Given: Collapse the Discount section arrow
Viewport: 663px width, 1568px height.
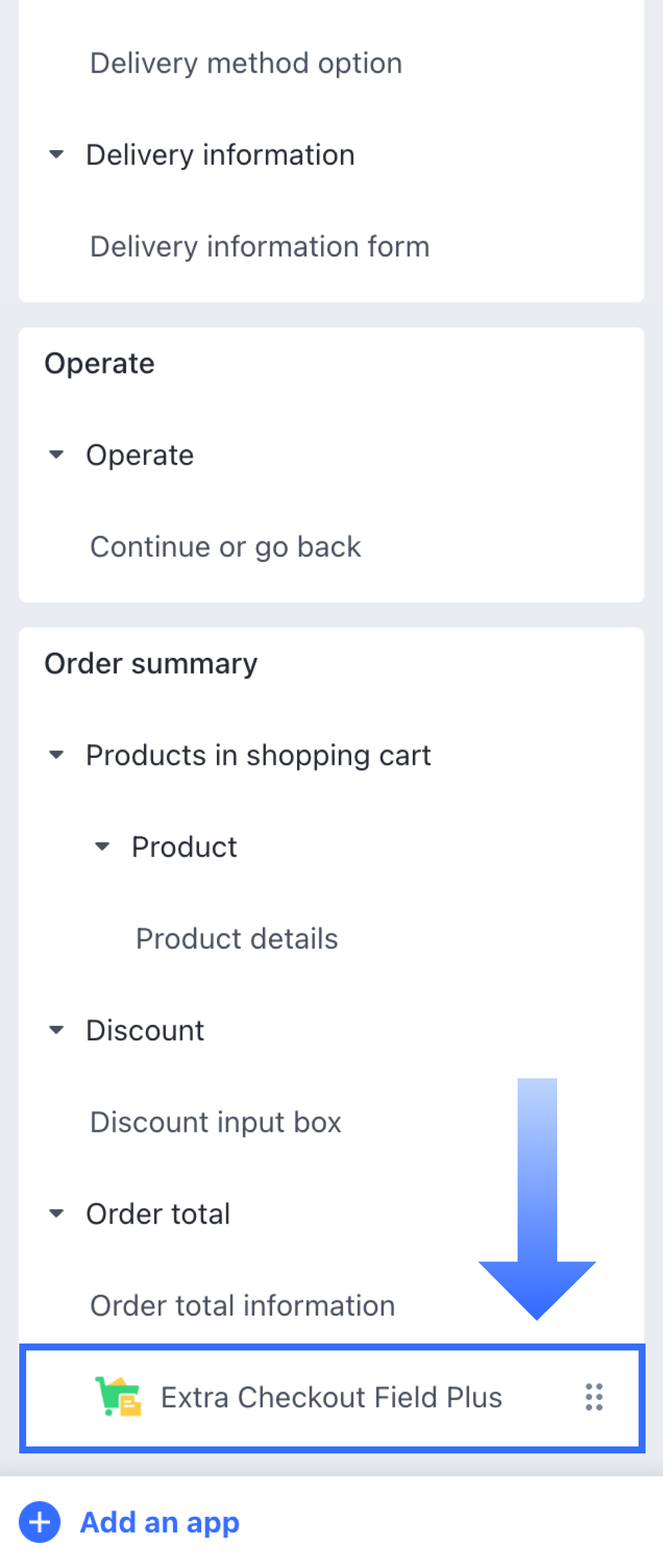Looking at the screenshot, I should click(x=56, y=1031).
